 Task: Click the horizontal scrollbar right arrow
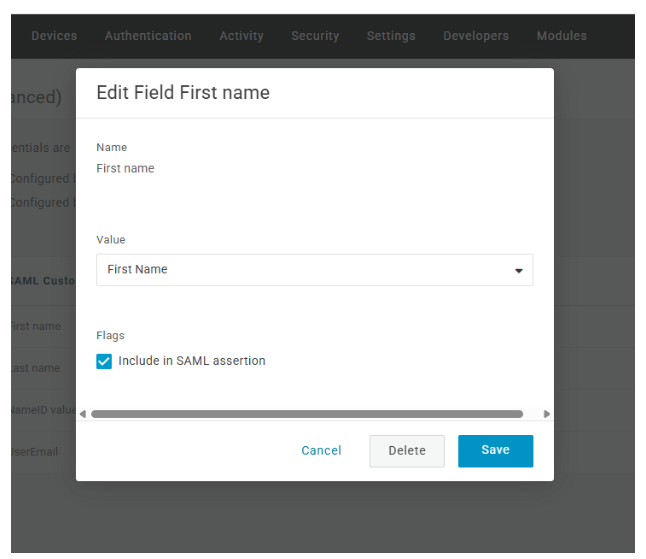click(x=547, y=414)
